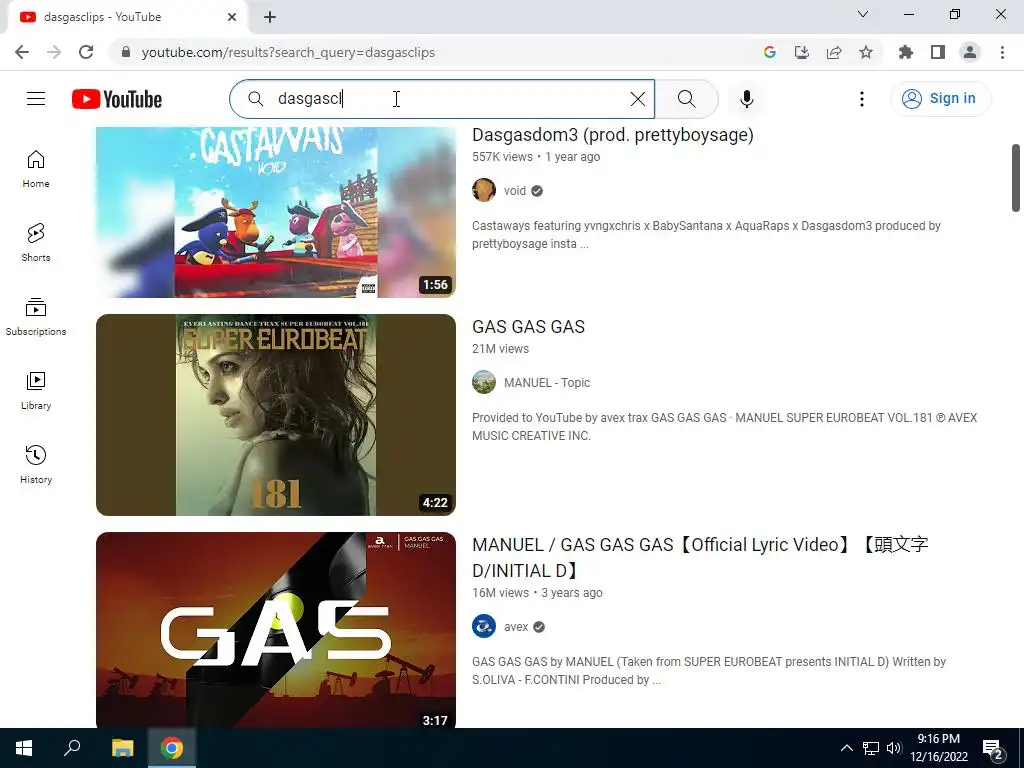
Task: Click the magnifier search submit button
Action: pyautogui.click(x=686, y=99)
